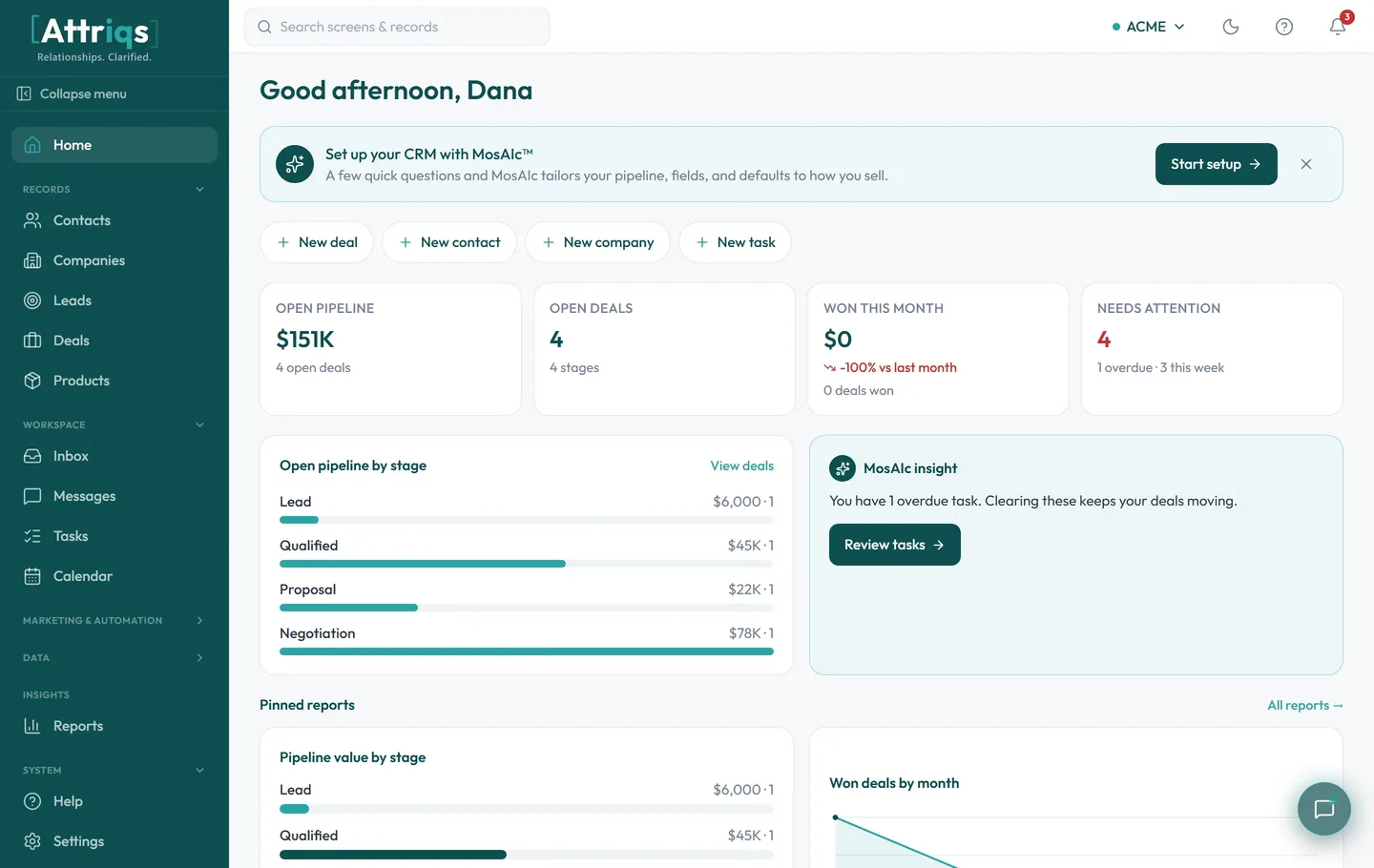Create a New company
The height and width of the screenshot is (868, 1374).
pos(597,242)
